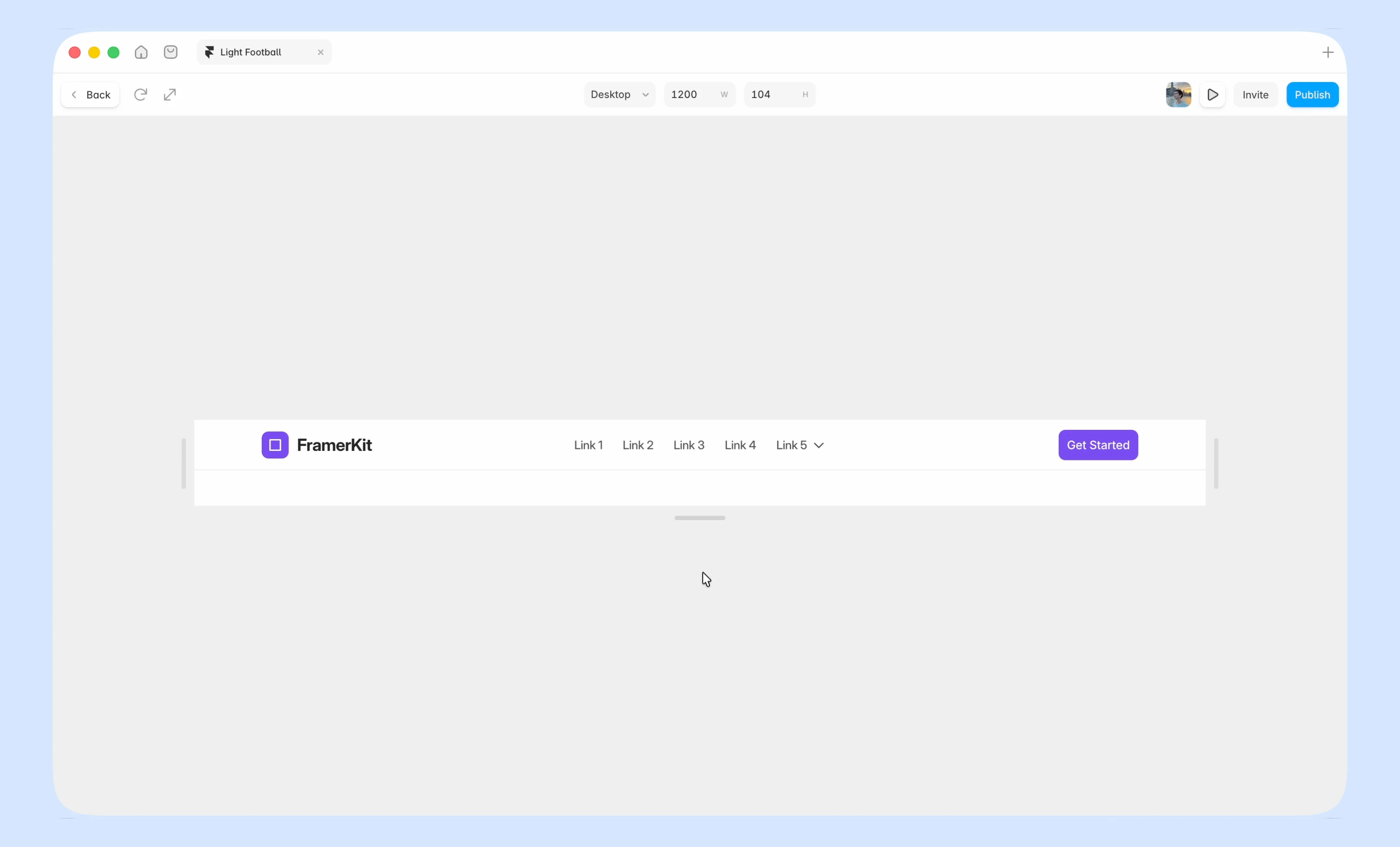Open the shopping bag marketplace icon

tap(170, 52)
